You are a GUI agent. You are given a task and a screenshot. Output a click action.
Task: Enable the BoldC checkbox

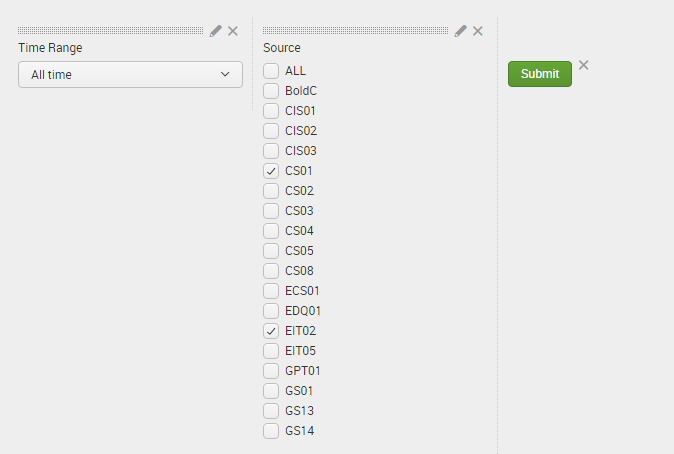point(271,91)
